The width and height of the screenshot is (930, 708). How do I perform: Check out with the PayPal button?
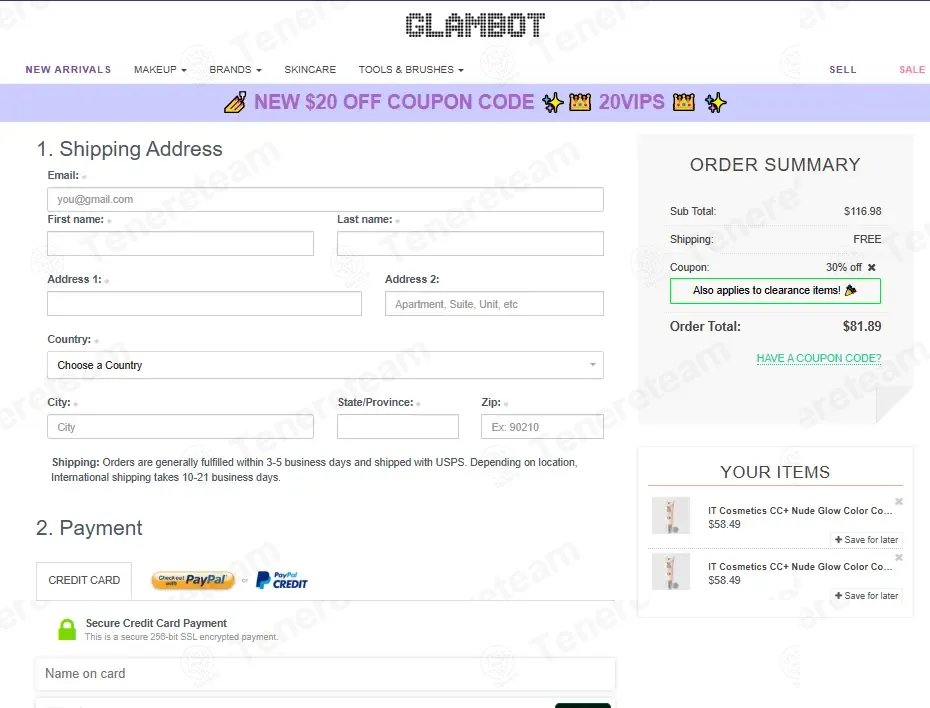pyautogui.click(x=193, y=580)
